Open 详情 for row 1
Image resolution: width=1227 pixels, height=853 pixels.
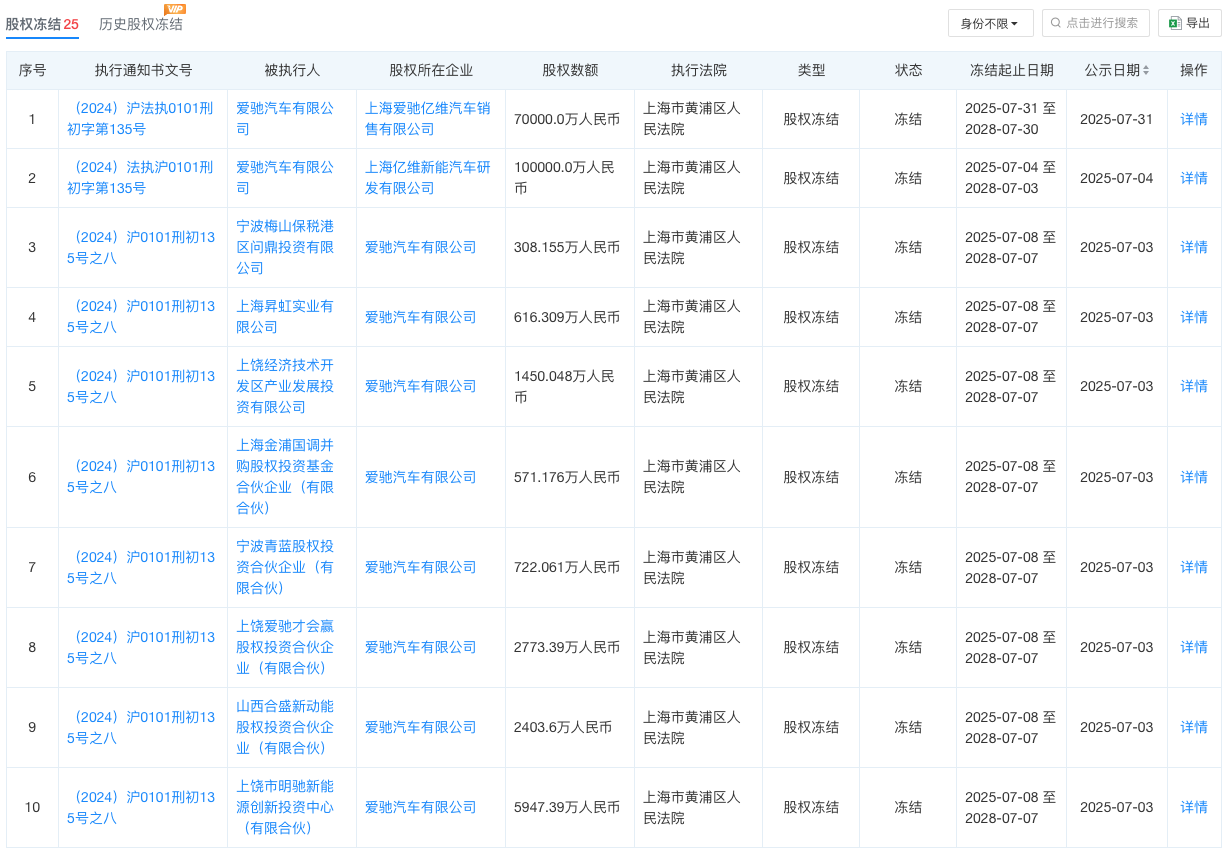[x=1194, y=119]
